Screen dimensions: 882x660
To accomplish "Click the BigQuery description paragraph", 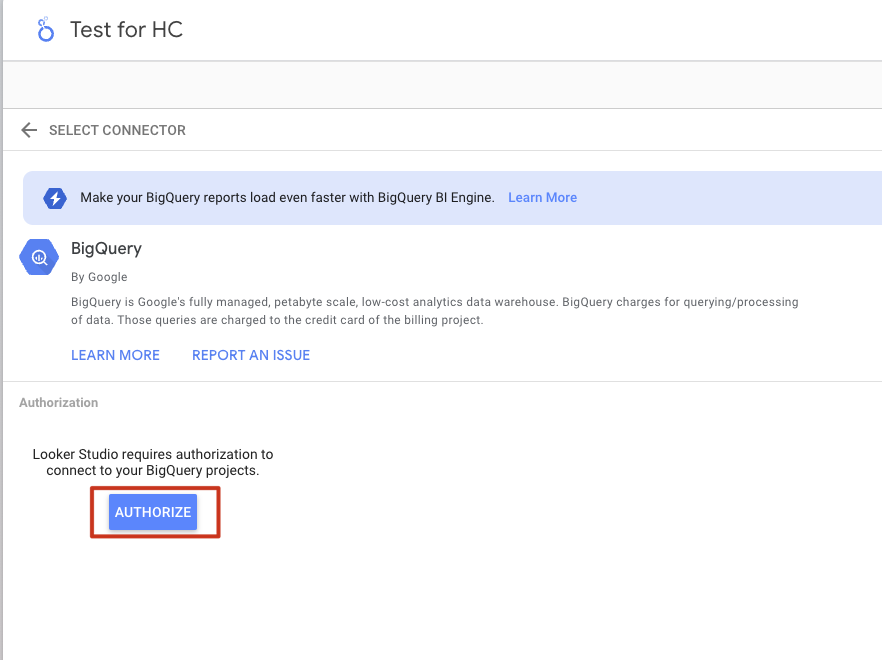I will [x=434, y=311].
